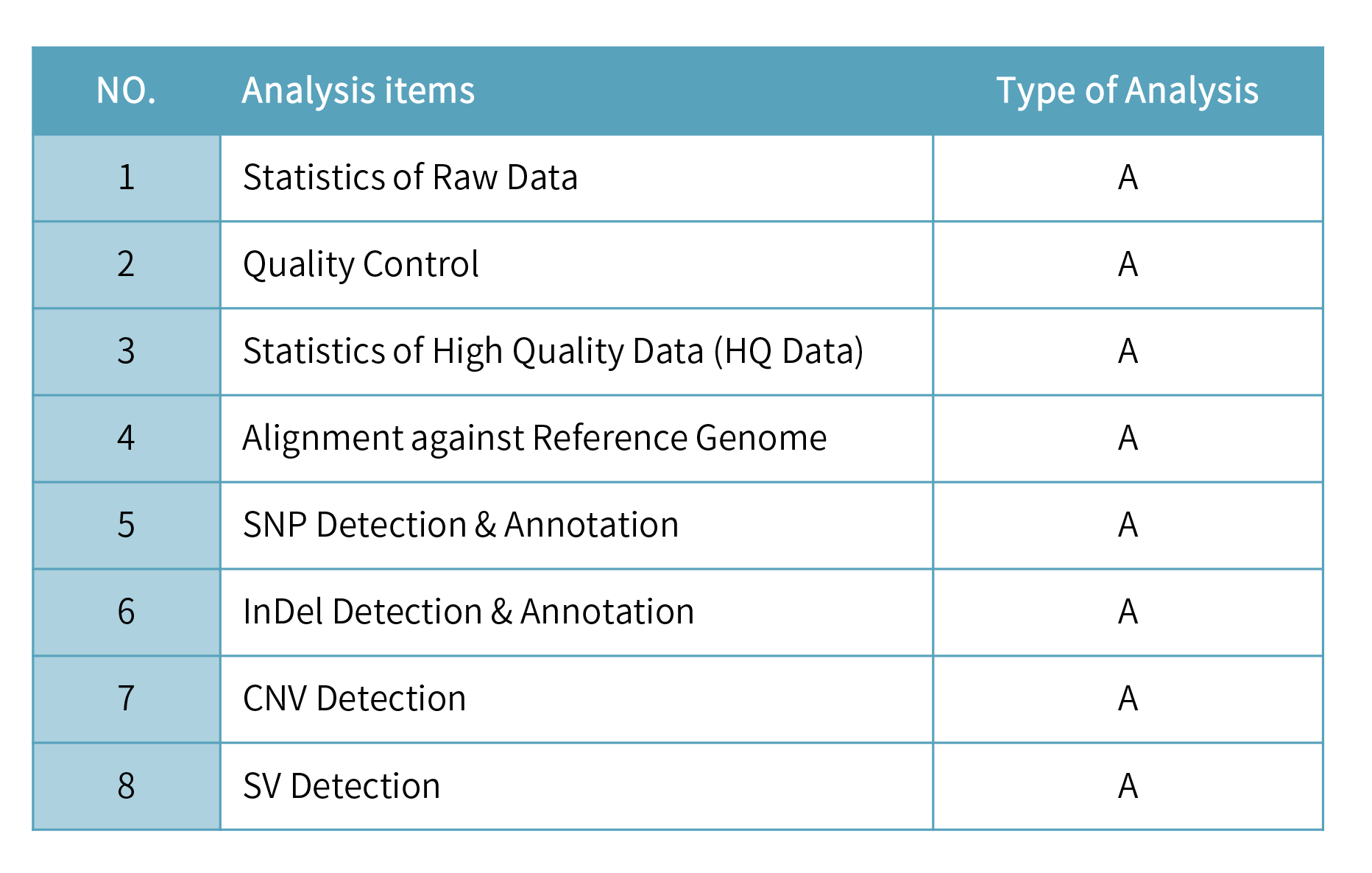Click the Type of Analysis header
Viewport: 1372px width, 873px height.
[x=1127, y=91]
